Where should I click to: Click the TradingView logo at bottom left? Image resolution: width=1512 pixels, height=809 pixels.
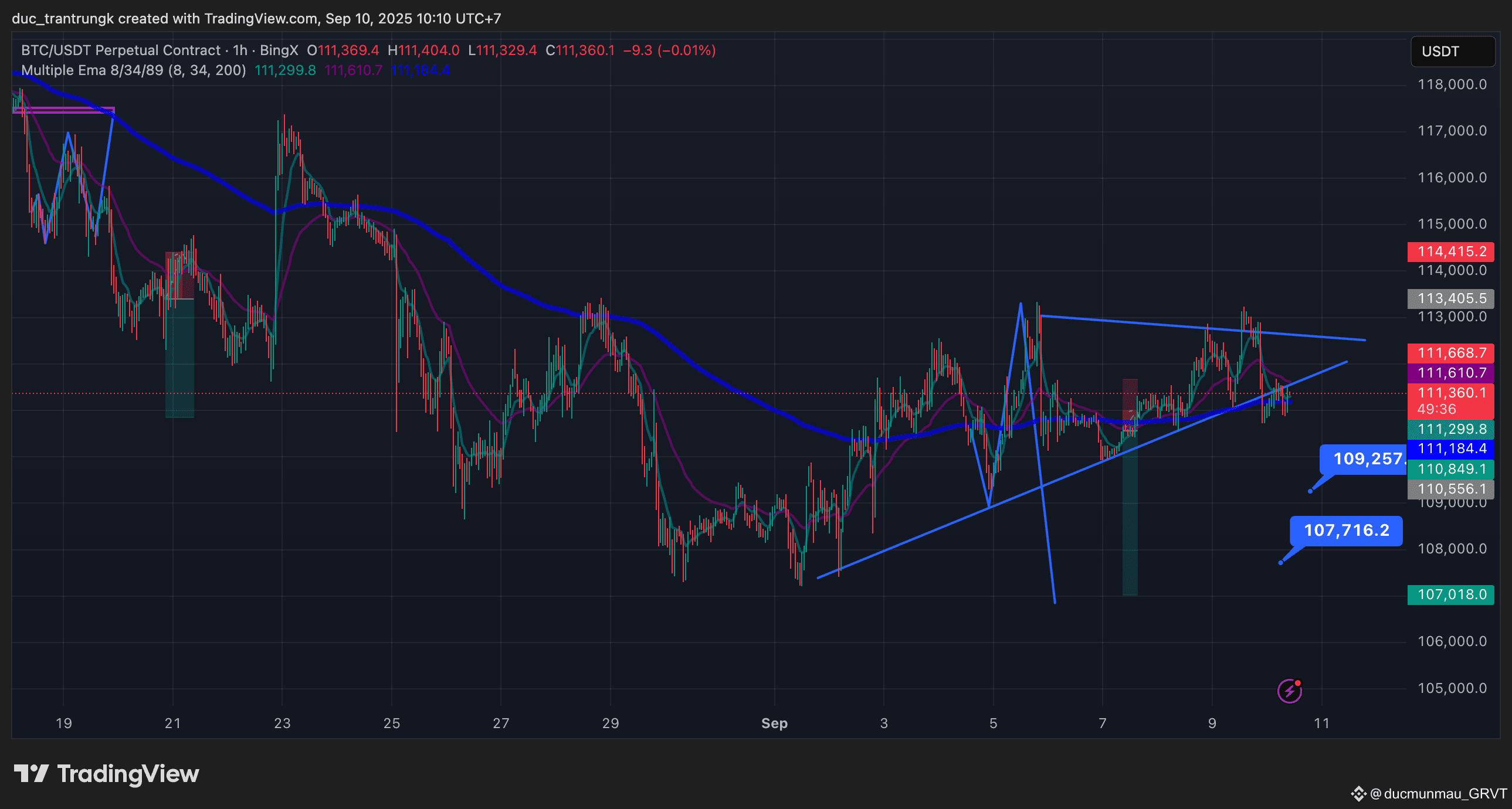pos(106,774)
